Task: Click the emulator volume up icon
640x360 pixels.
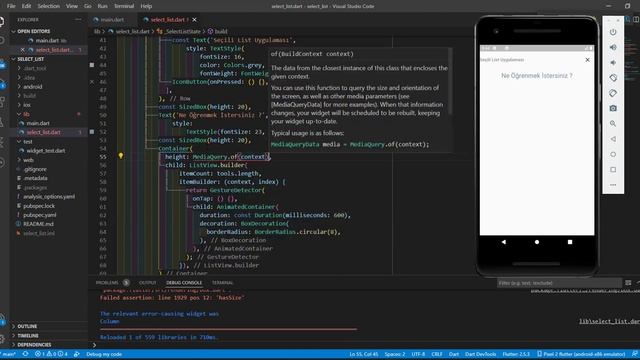Action: pos(613,47)
